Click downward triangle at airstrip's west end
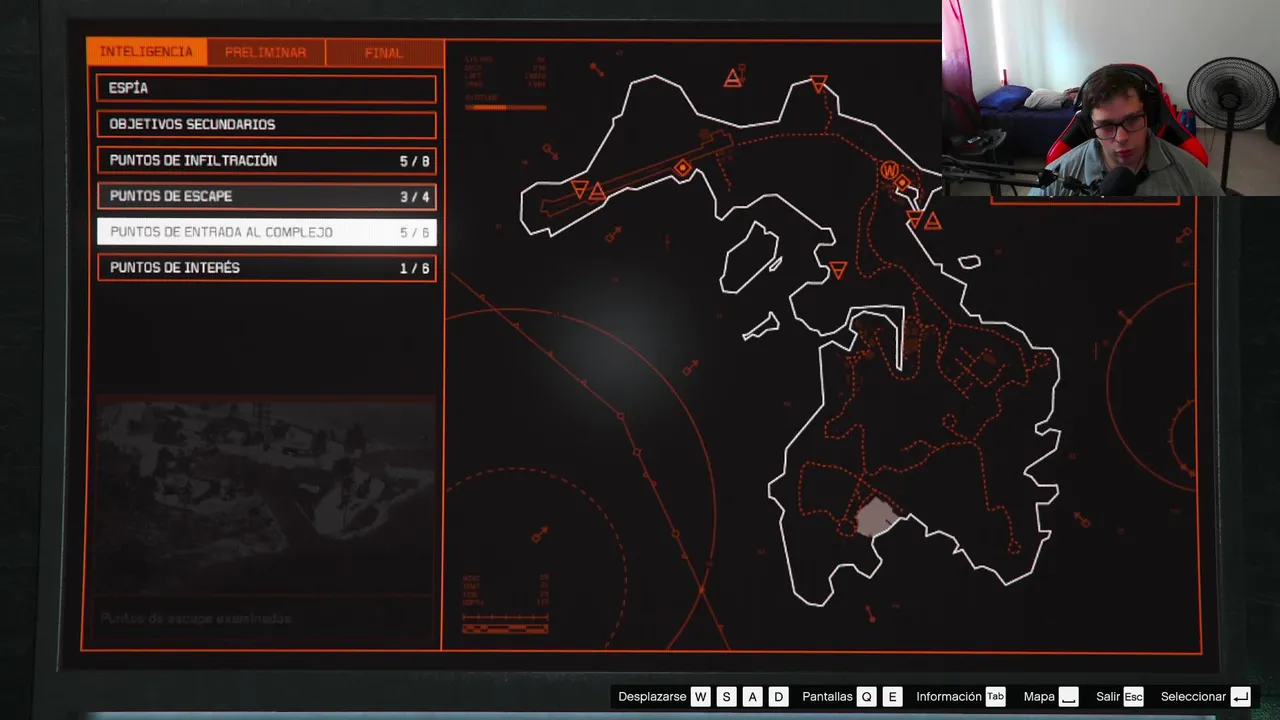The height and width of the screenshot is (720, 1280). (579, 188)
